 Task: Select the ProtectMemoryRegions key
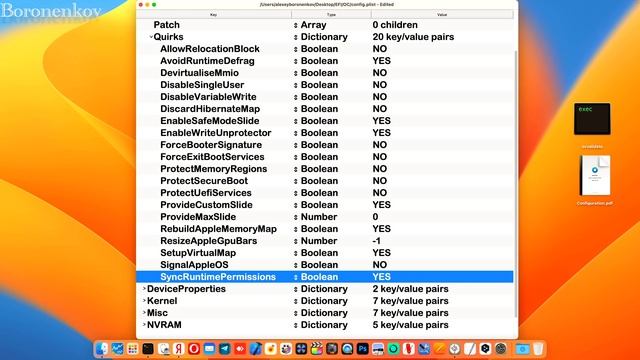(213, 169)
